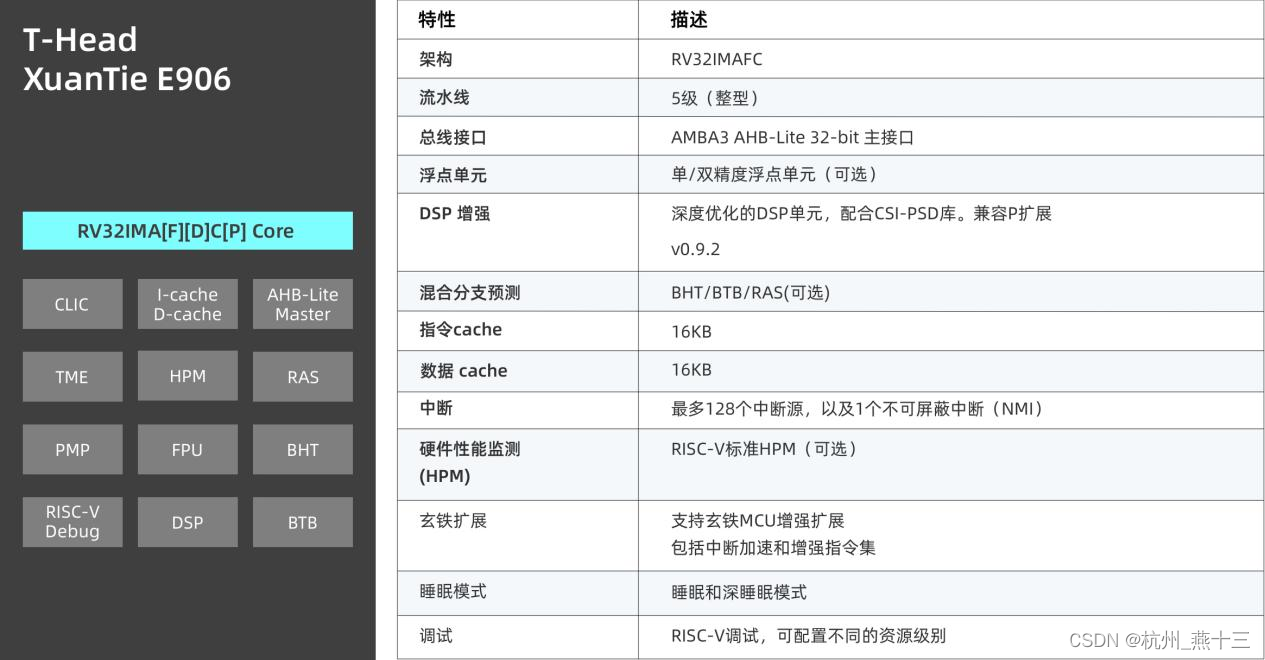This screenshot has width=1265, height=660.
Task: Select the 硬件性能监测 (HPM) row label
Action: coord(470,462)
